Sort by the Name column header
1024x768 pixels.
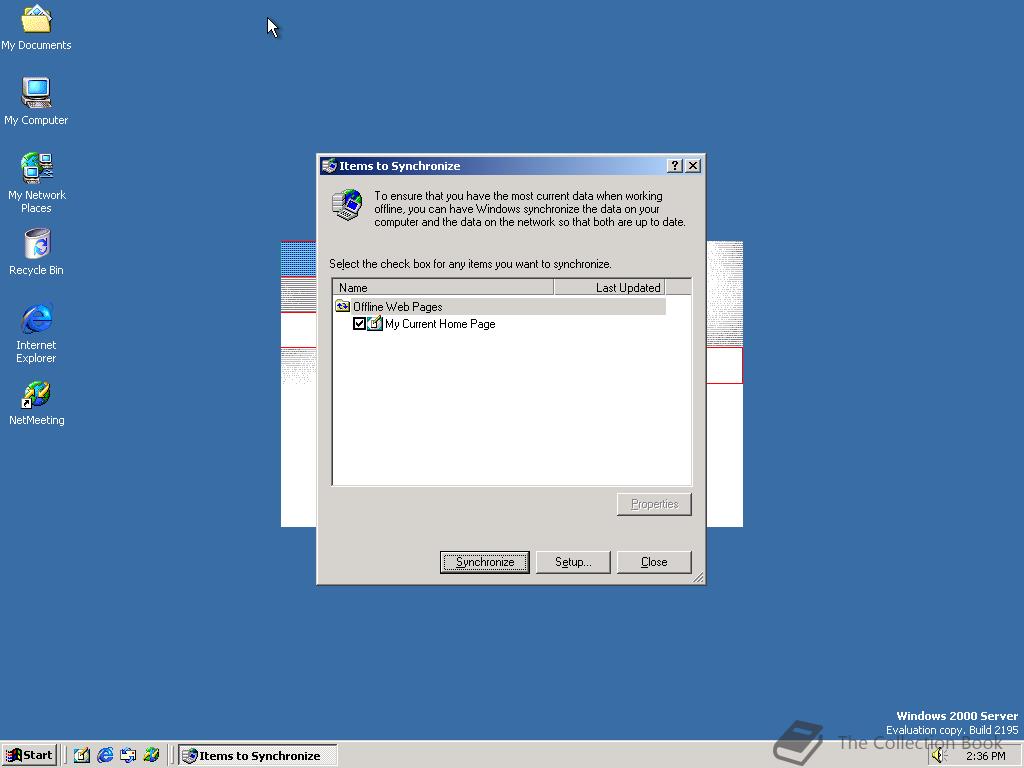443,287
